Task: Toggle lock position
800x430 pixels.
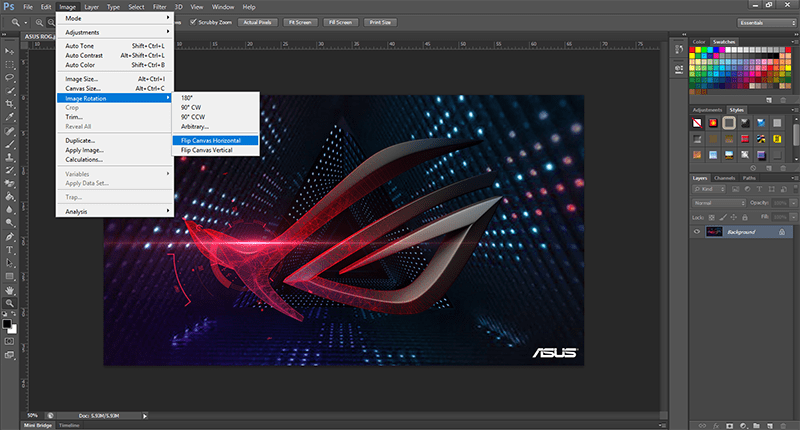Action: (734, 217)
